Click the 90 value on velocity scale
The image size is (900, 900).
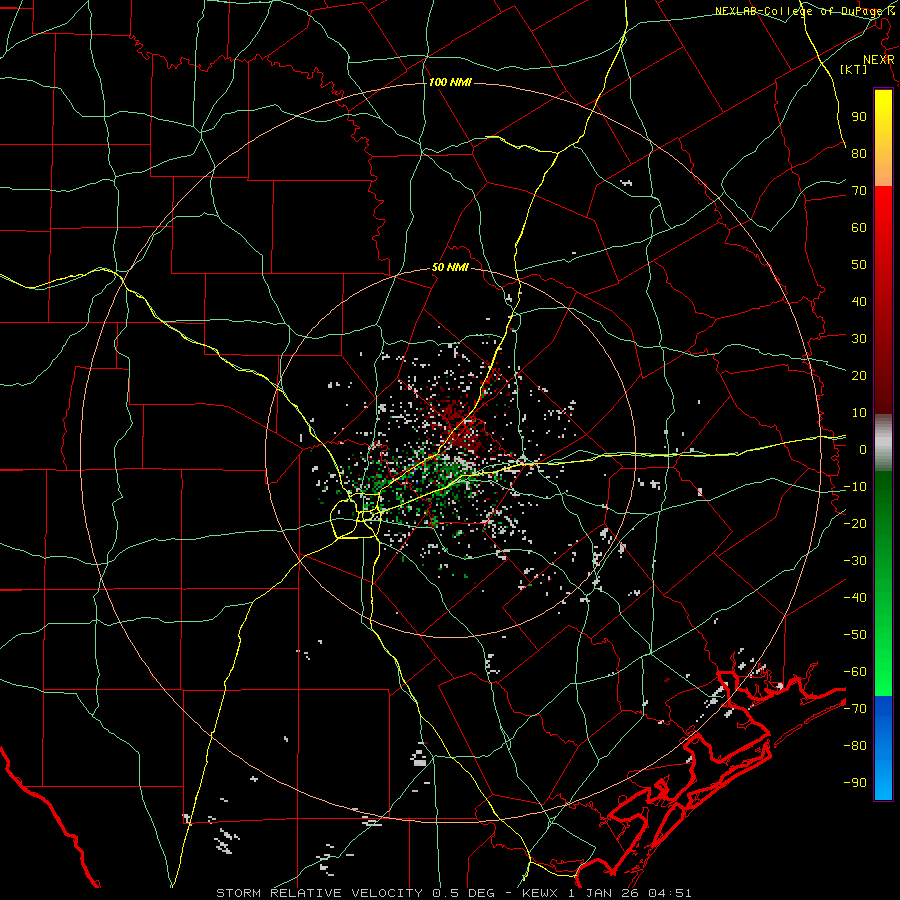859,117
